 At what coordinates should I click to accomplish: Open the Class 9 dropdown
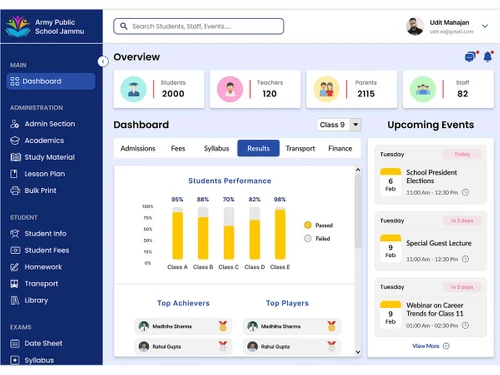click(x=338, y=125)
